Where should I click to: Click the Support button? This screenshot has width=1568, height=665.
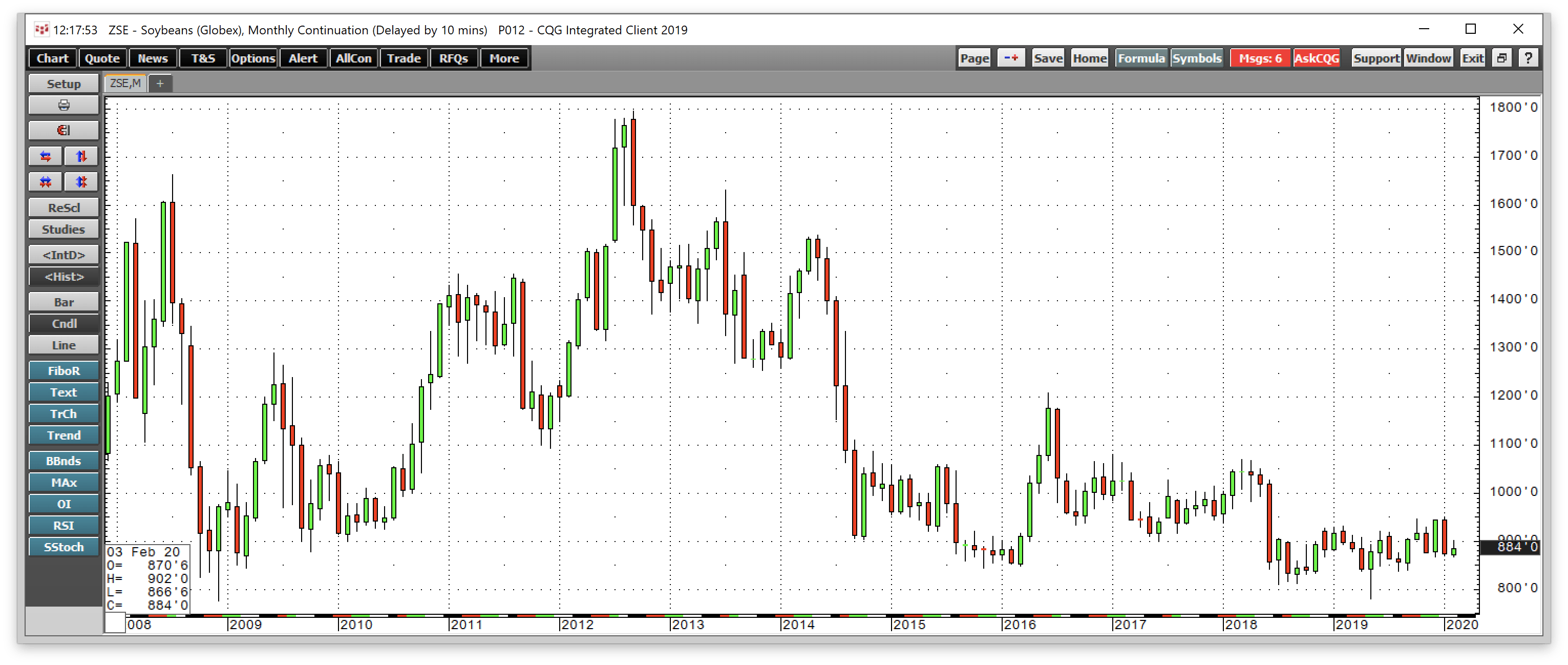click(1376, 58)
